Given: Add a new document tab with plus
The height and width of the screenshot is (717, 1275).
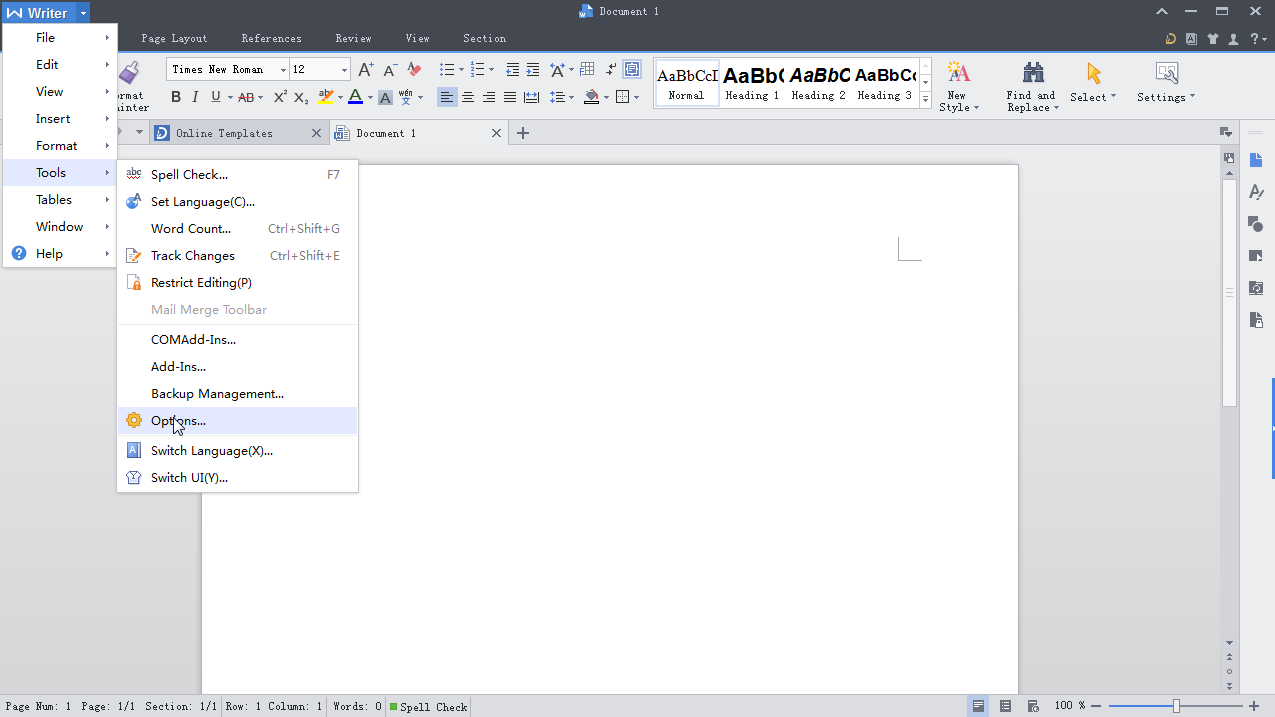Looking at the screenshot, I should (522, 133).
